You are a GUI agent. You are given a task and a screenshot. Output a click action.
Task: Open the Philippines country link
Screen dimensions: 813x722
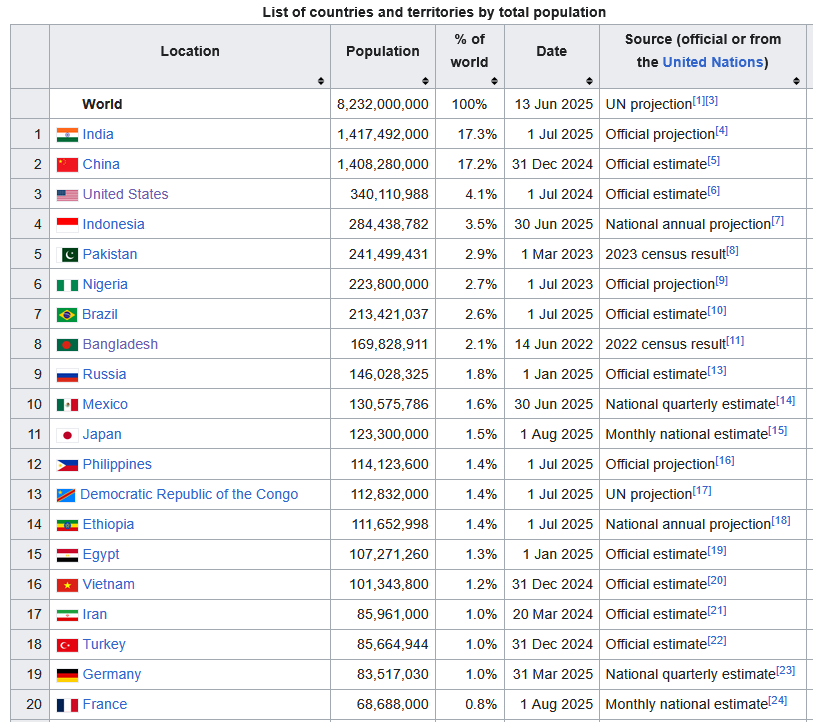tap(117, 465)
